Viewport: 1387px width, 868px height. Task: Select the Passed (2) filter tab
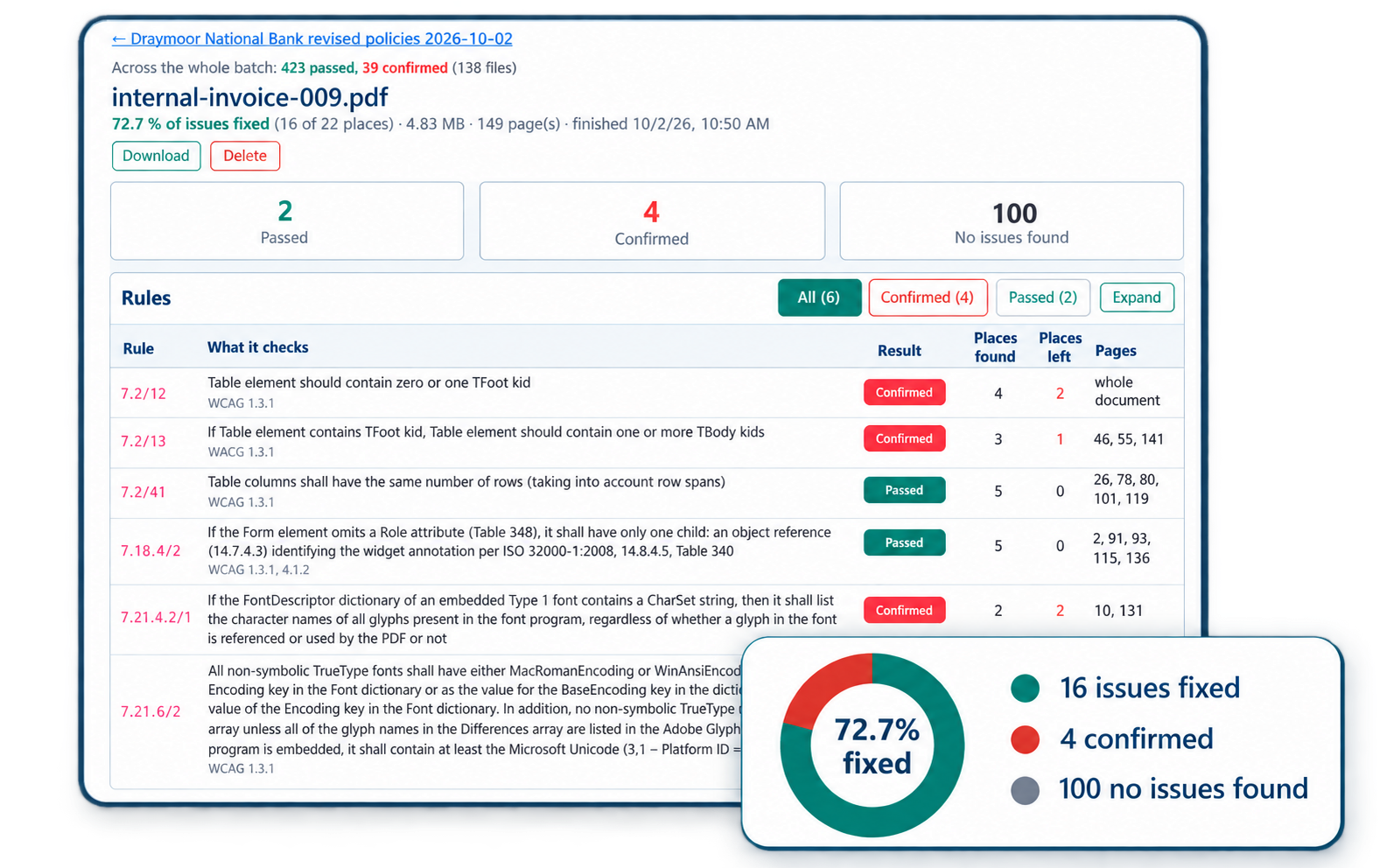pyautogui.click(x=1043, y=297)
